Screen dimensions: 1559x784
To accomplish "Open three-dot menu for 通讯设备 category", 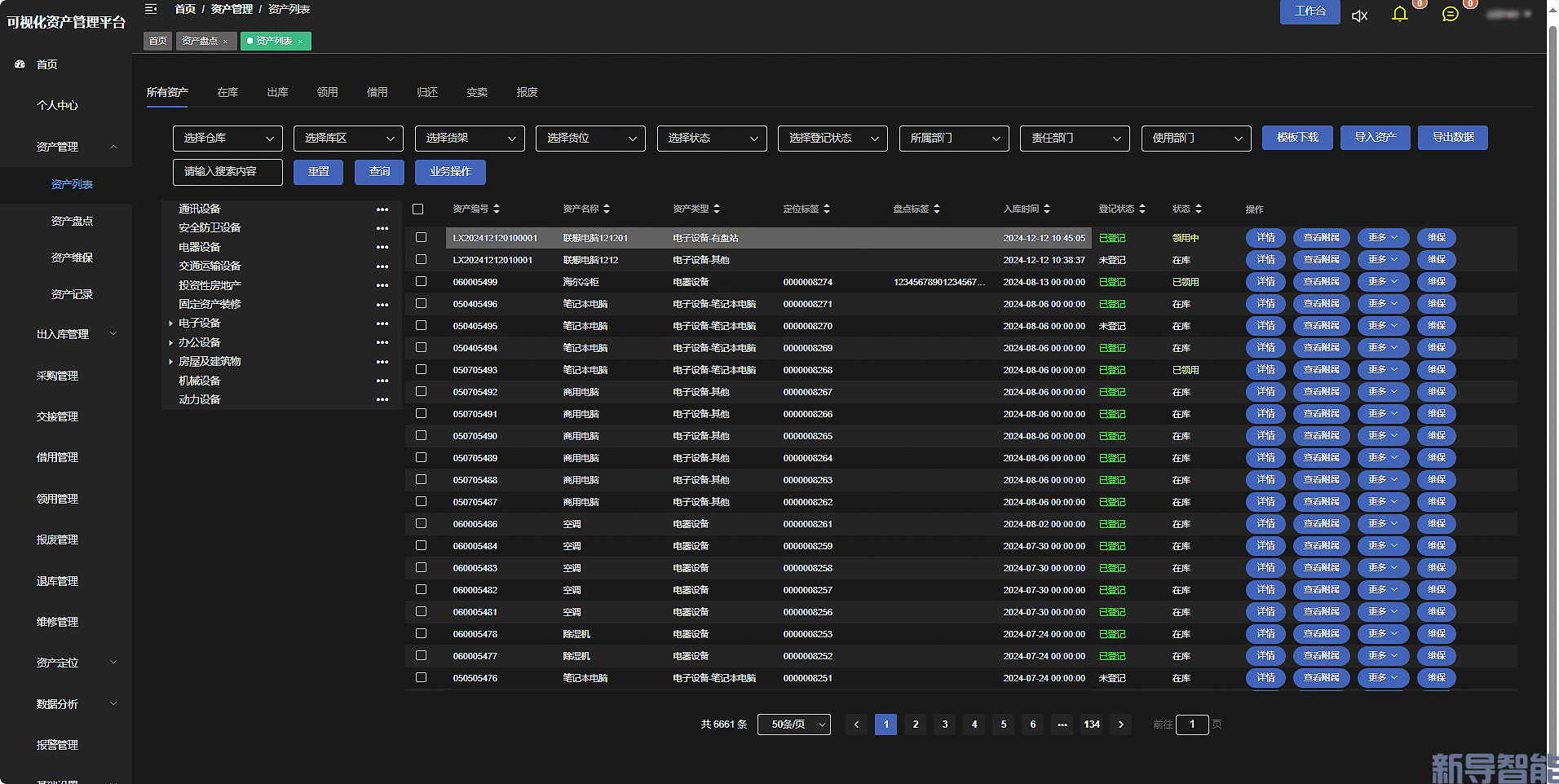I will point(382,209).
